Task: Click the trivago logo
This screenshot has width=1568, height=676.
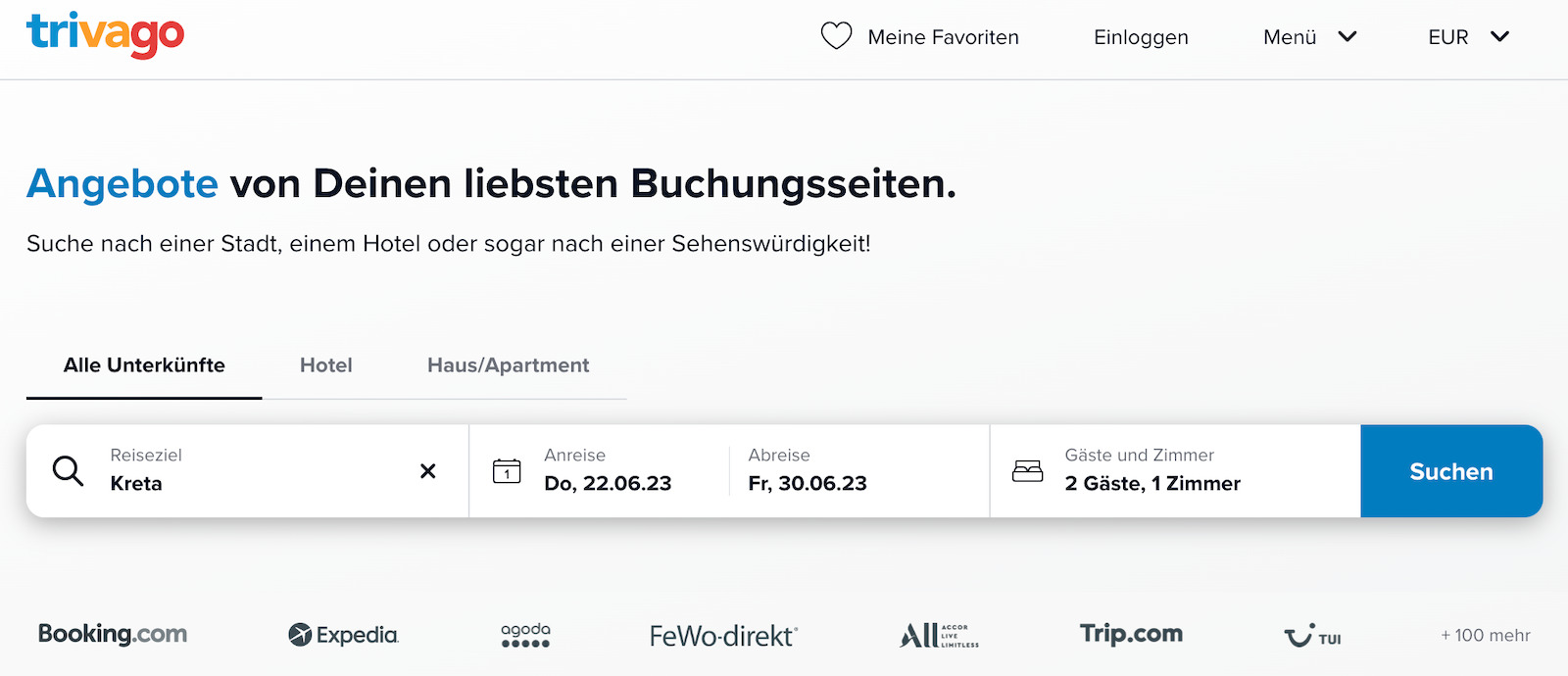Action: pos(104,37)
